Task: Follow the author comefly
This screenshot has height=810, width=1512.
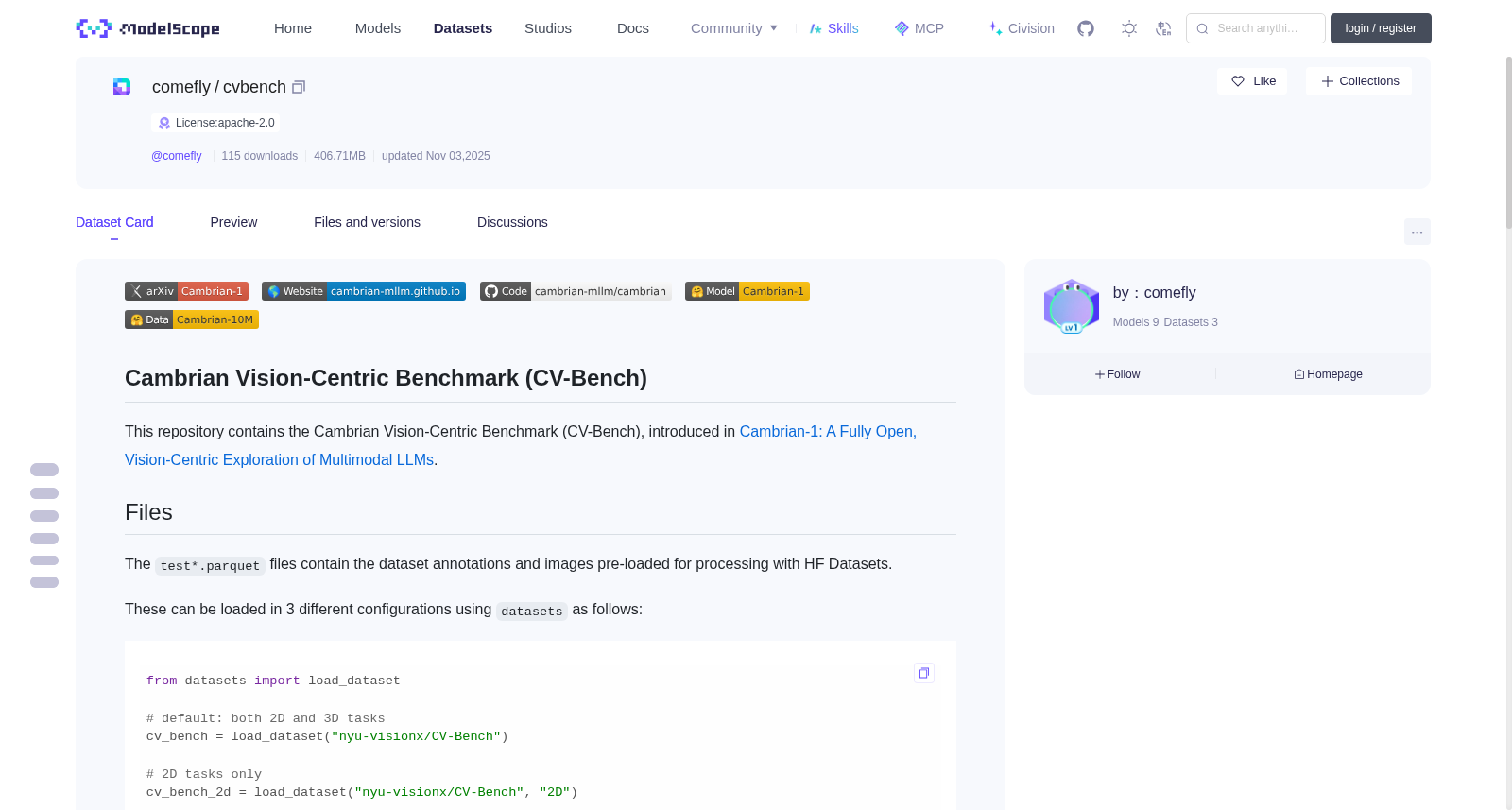Action: tap(1118, 374)
